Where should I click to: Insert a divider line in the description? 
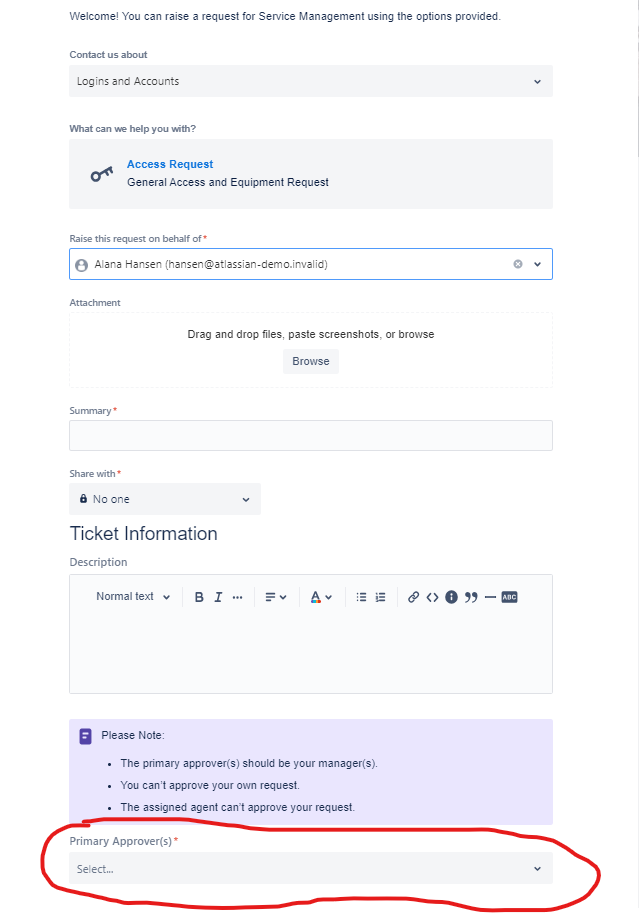pyautogui.click(x=489, y=596)
